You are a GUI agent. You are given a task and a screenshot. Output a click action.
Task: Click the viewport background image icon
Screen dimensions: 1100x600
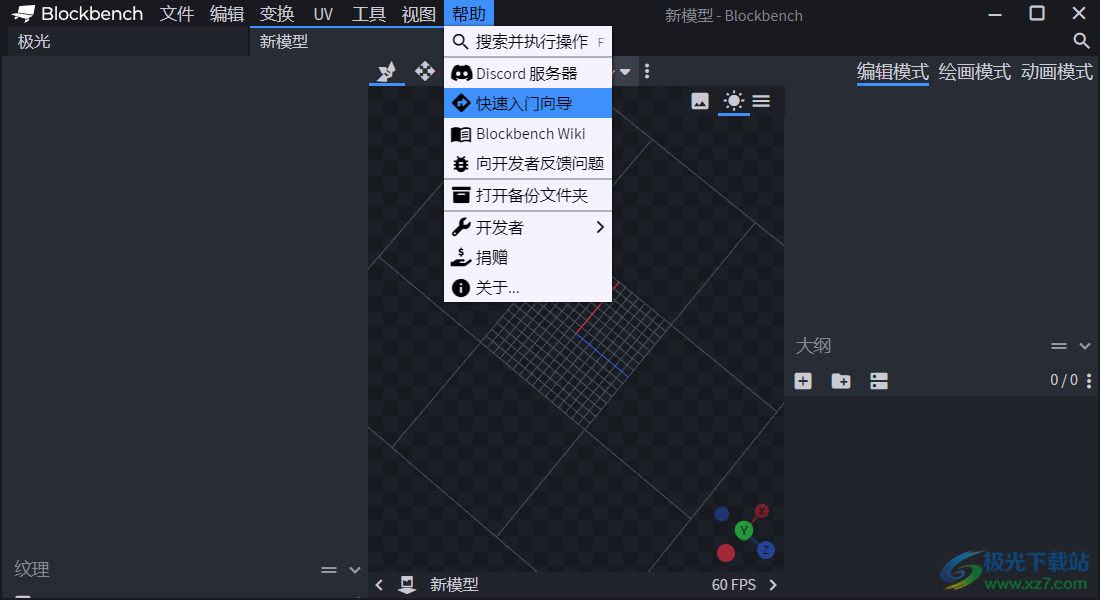tap(700, 101)
